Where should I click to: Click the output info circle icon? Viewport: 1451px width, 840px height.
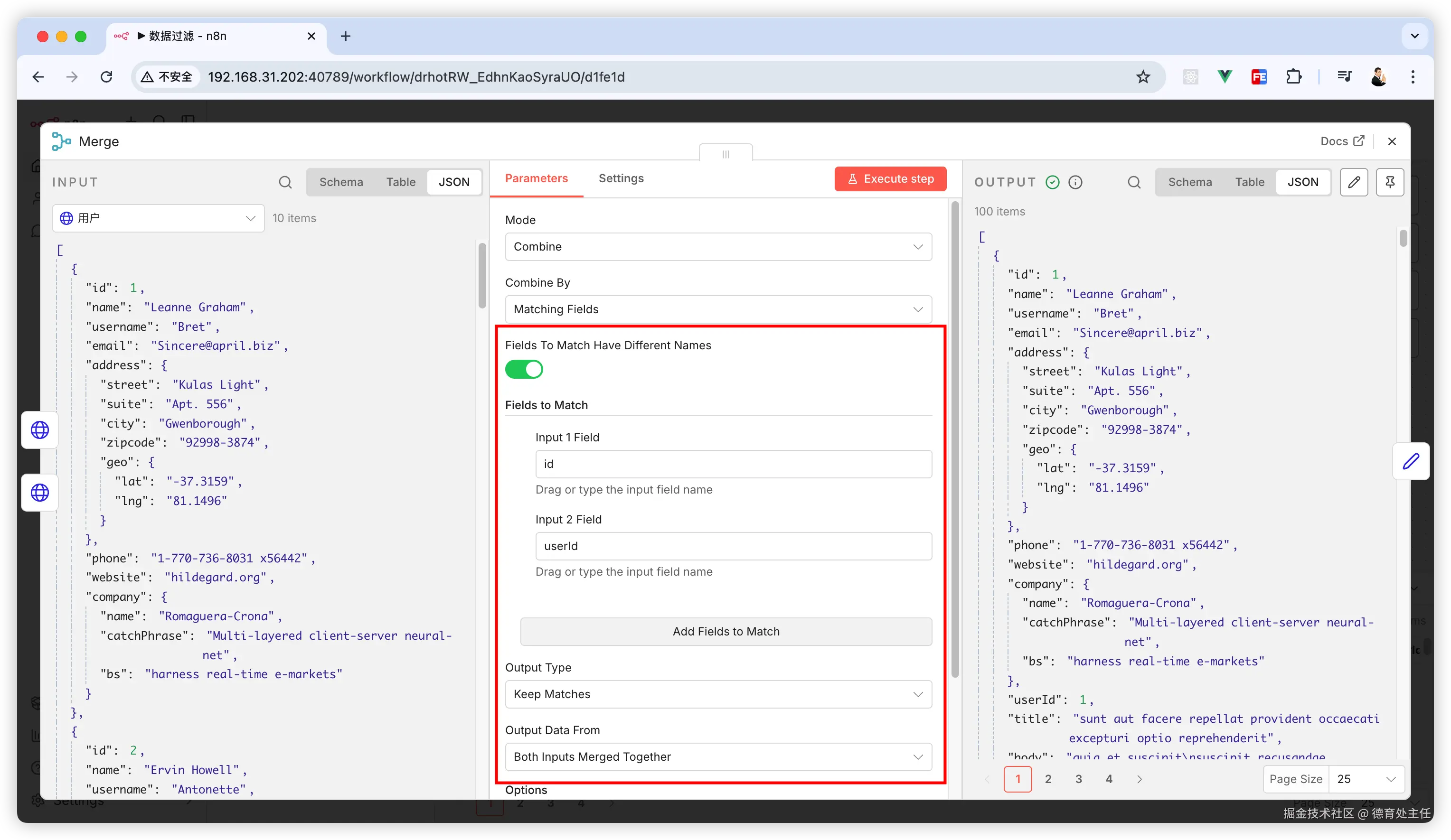tap(1075, 182)
